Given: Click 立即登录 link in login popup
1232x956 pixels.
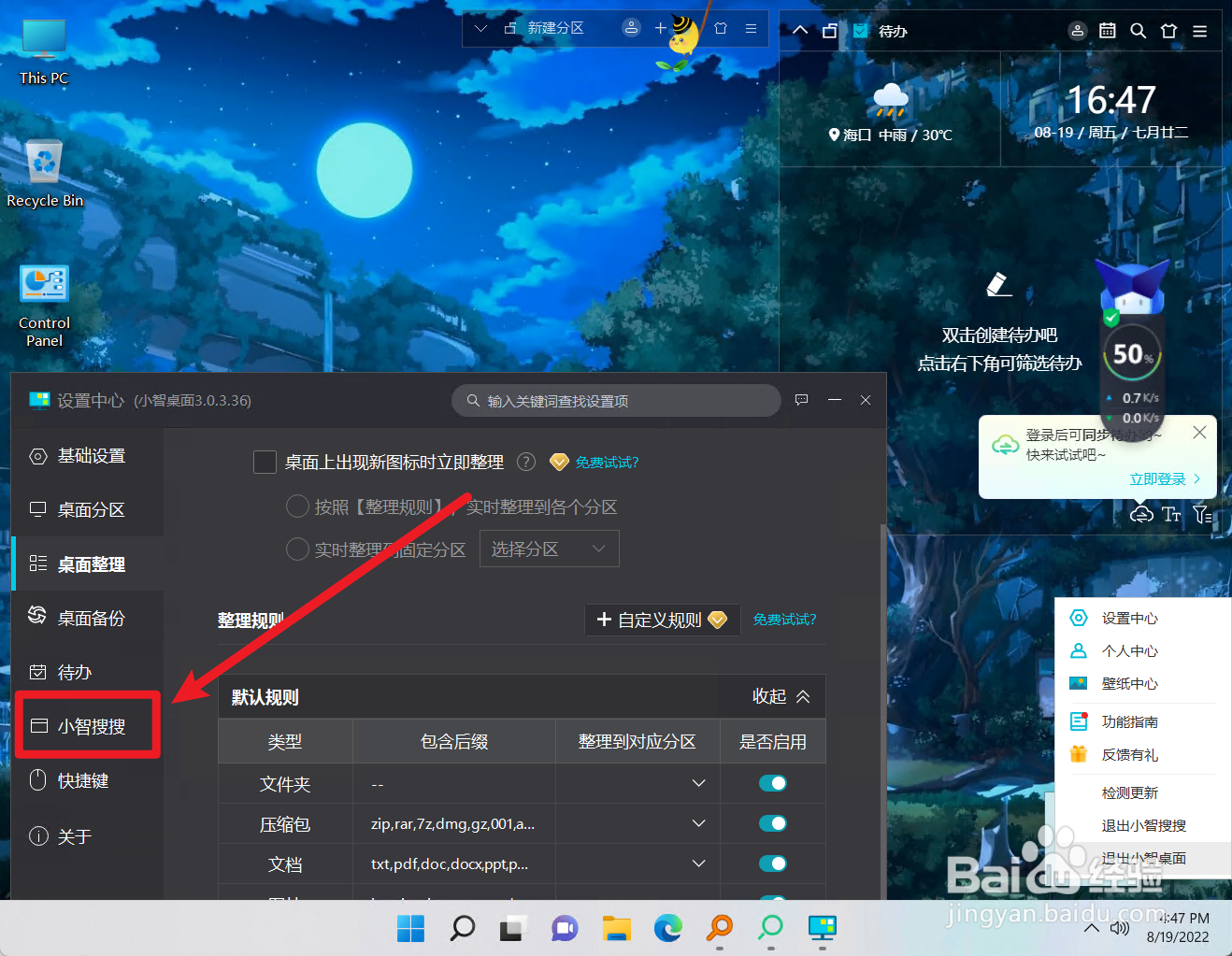Looking at the screenshot, I should [1165, 479].
